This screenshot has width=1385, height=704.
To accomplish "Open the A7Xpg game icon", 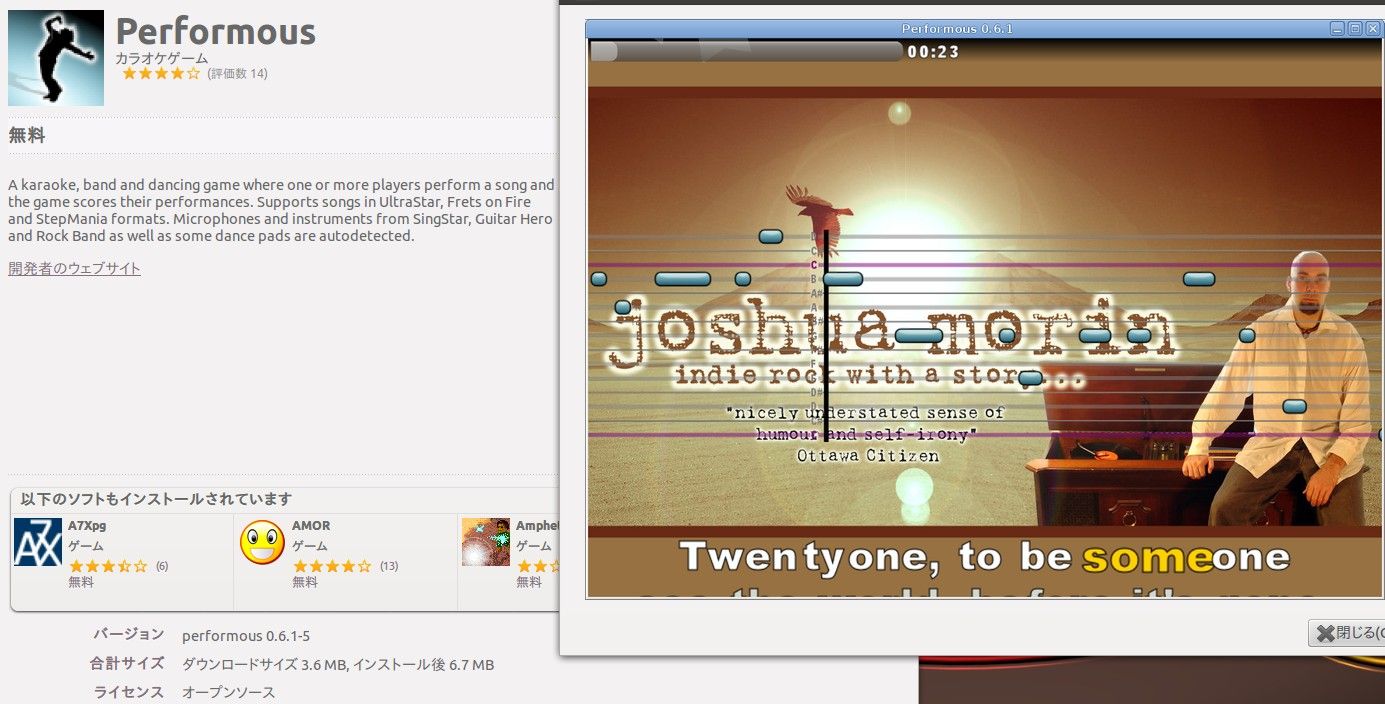I will click(38, 542).
